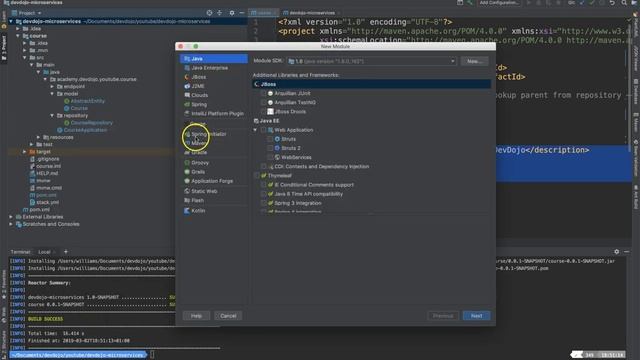Select the Groovy icon entry in module list

pyautogui.click(x=187, y=162)
